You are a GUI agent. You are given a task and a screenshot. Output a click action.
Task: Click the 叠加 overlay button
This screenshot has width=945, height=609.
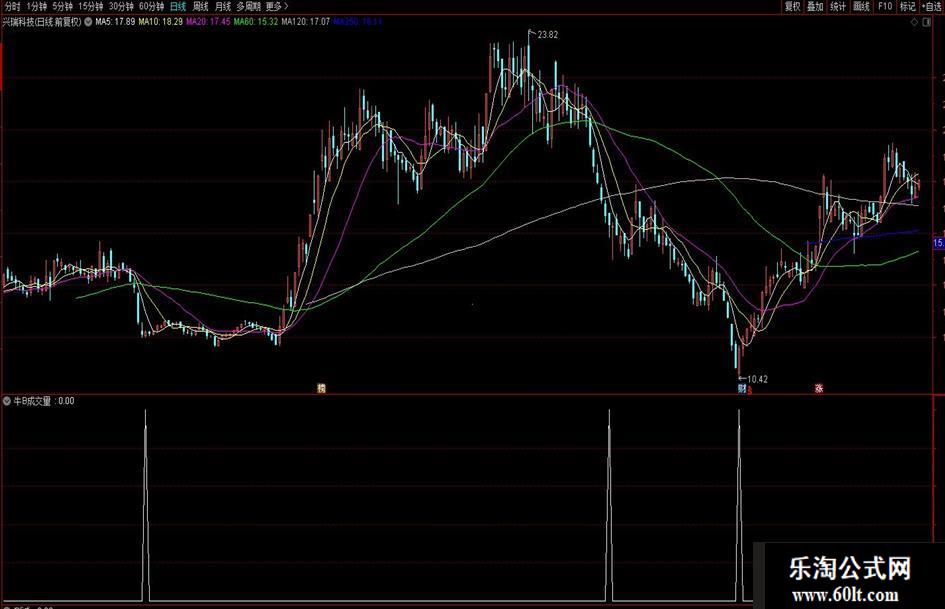click(x=815, y=7)
